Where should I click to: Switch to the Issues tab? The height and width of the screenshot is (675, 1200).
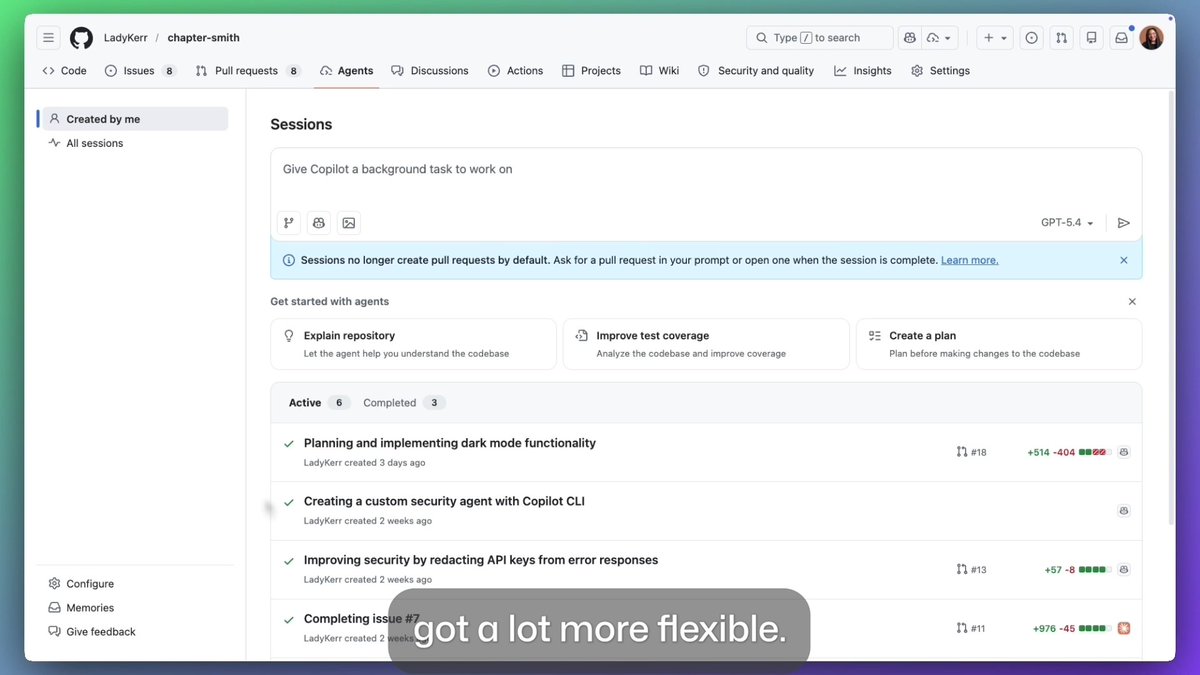pyautogui.click(x=141, y=71)
